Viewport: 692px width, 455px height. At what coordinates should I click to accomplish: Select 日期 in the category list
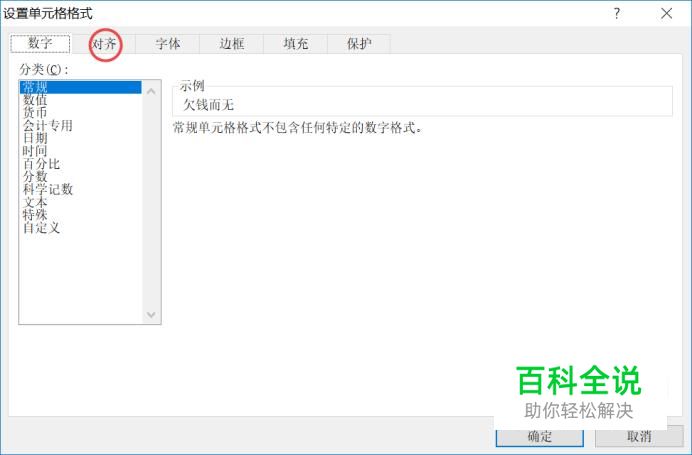81,138
